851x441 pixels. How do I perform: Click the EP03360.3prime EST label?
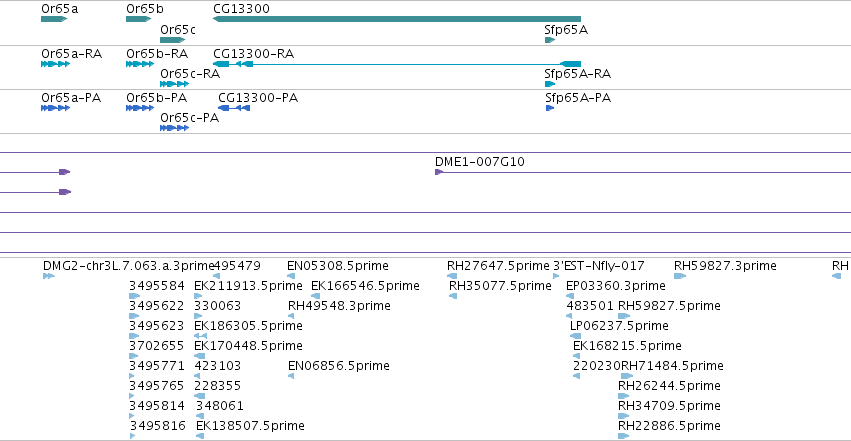pyautogui.click(x=615, y=286)
